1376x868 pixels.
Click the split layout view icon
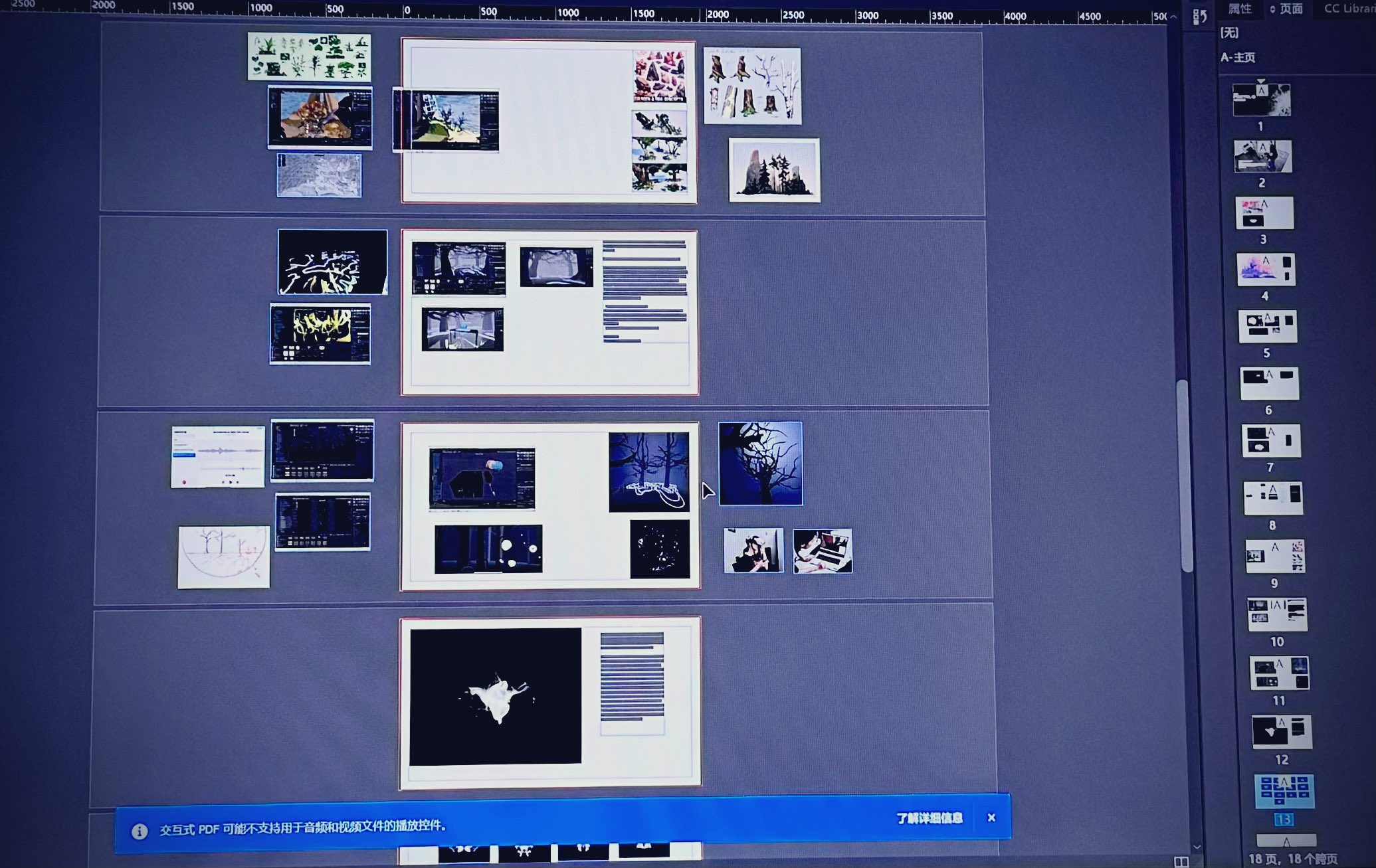1181,861
